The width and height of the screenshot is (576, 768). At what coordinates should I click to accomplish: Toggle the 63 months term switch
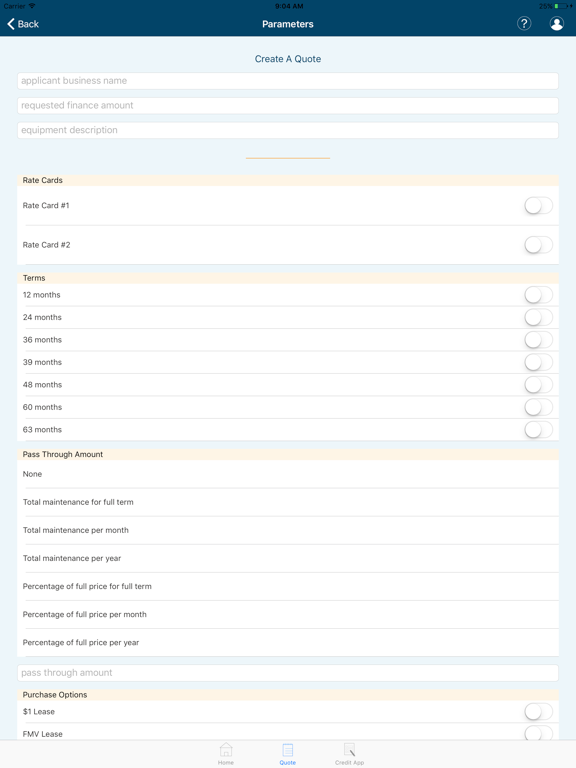click(x=538, y=430)
